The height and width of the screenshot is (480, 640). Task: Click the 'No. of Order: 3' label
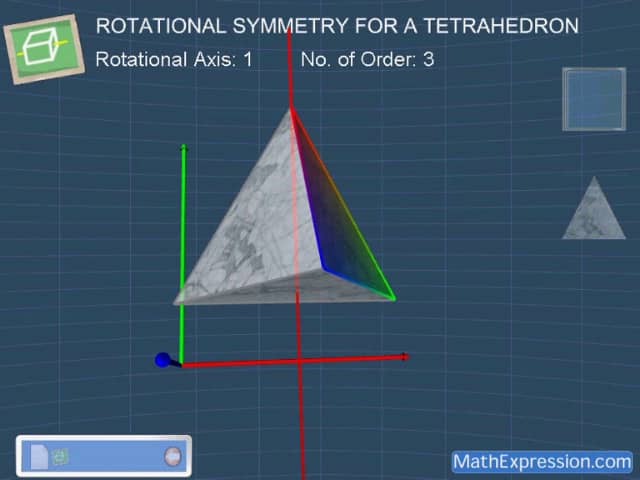pyautogui.click(x=367, y=60)
